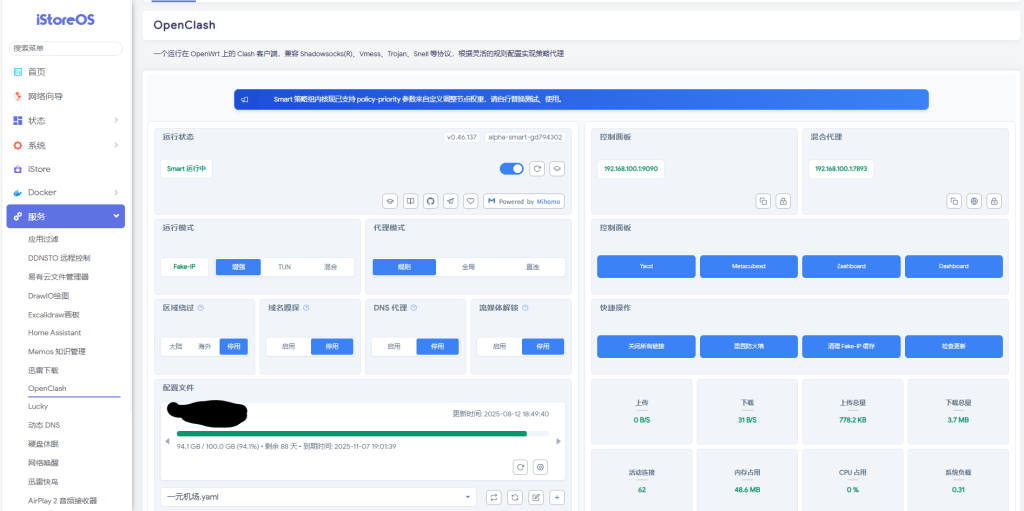Click the 搜索菜单 search field
The height and width of the screenshot is (511, 1024).
[x=65, y=48]
